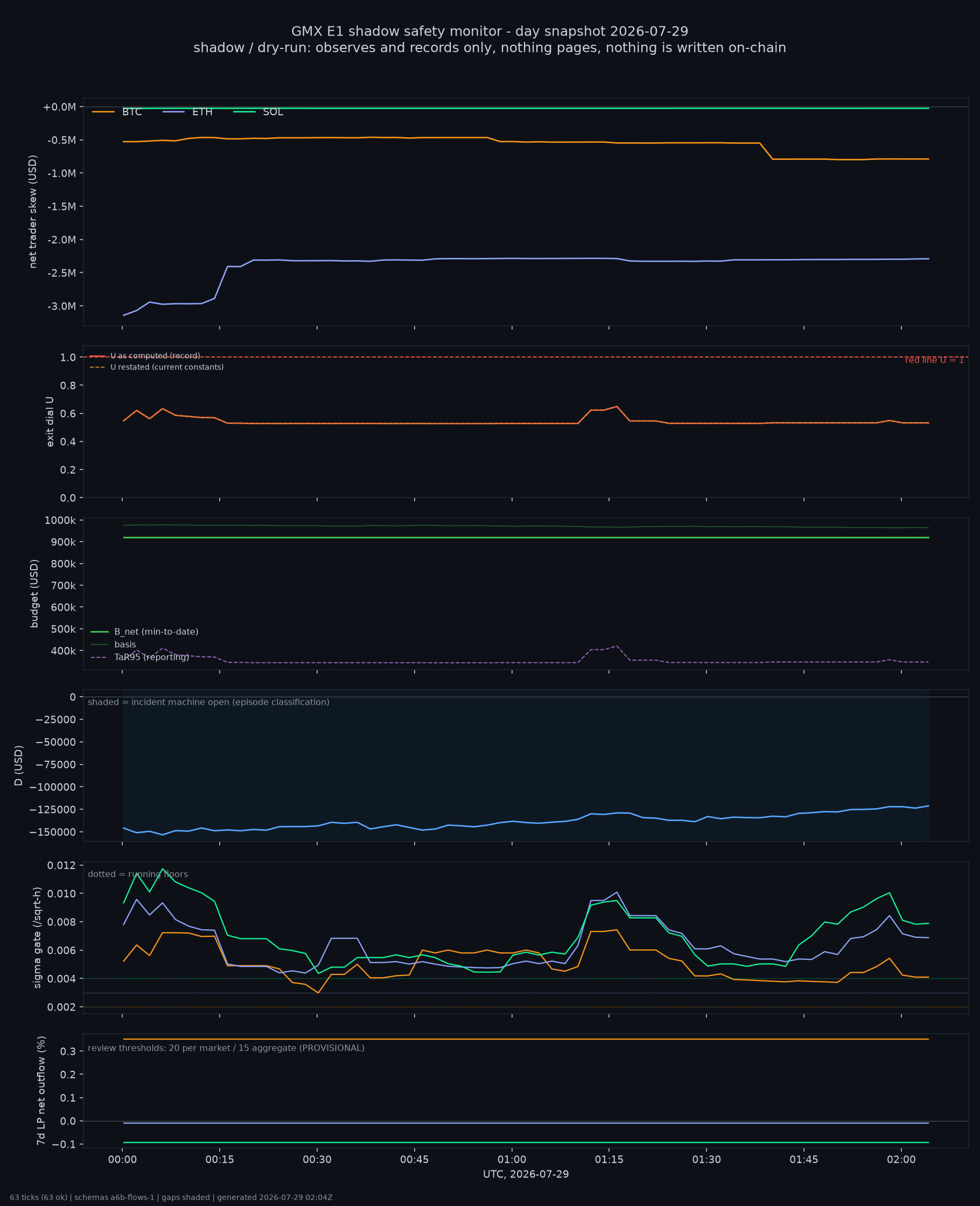Select the 'U restated (current constants)' legend entry
This screenshot has width=980, height=1206.
tap(167, 367)
